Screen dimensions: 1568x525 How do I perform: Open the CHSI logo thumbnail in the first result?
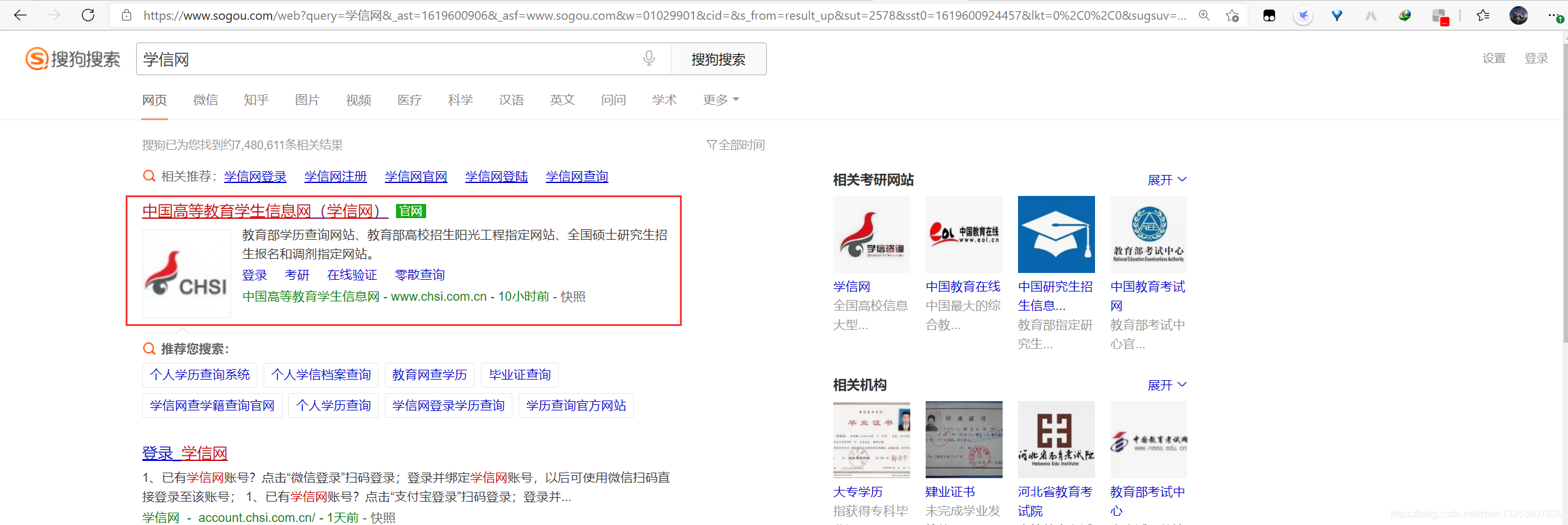tap(187, 274)
